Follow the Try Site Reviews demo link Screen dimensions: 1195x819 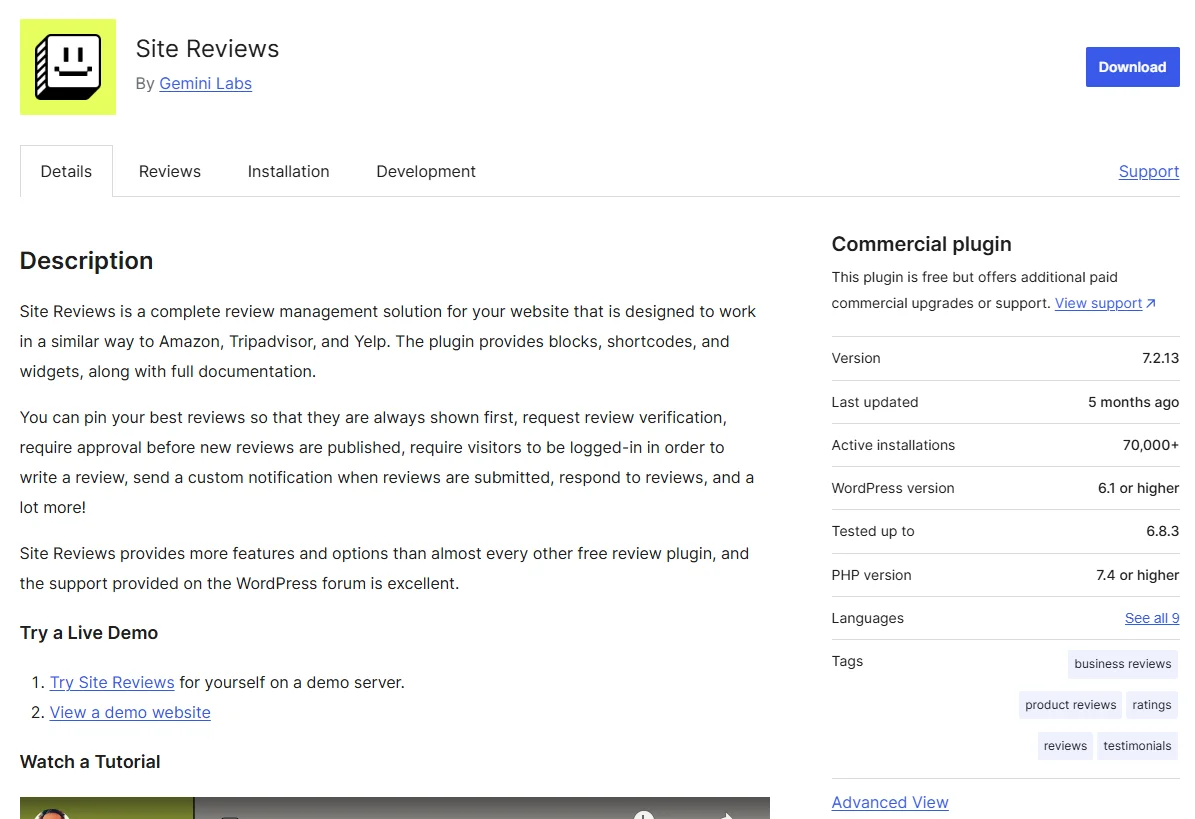[112, 683]
